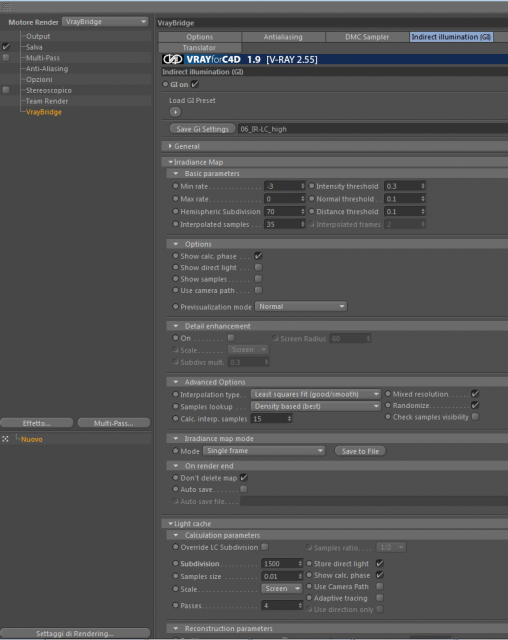Click the icon next to Nuovo render setting
The width and height of the screenshot is (508, 640).
(x=5, y=439)
